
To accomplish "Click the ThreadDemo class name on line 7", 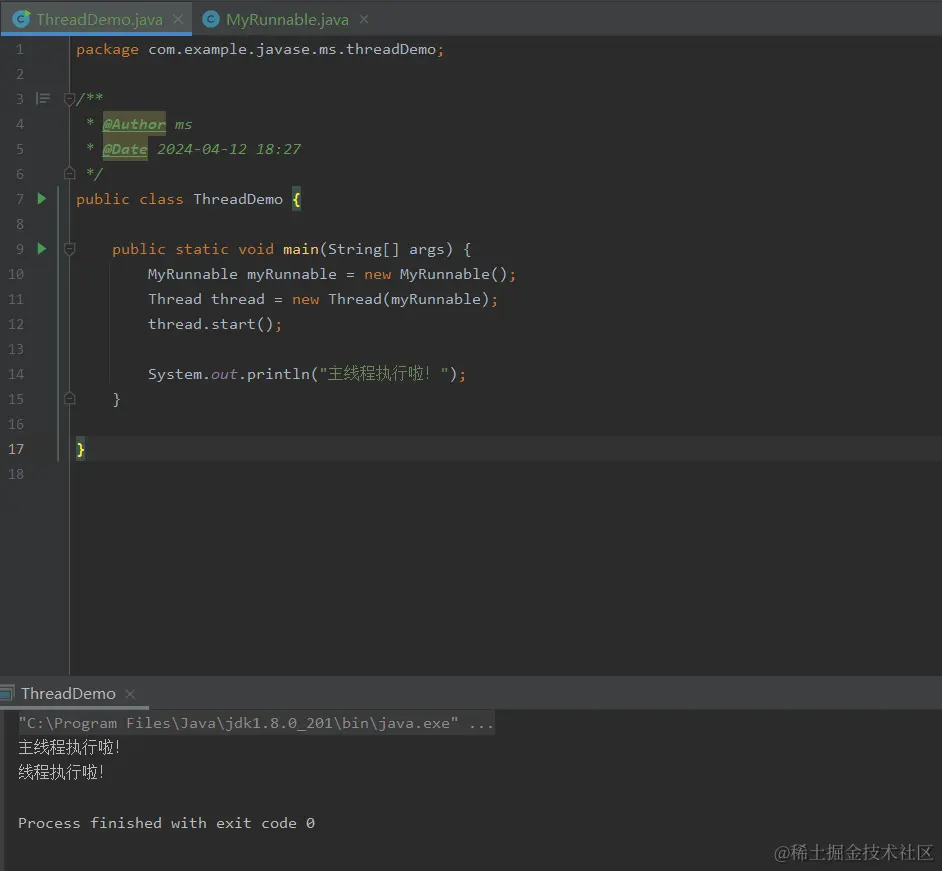I will click(x=238, y=199).
